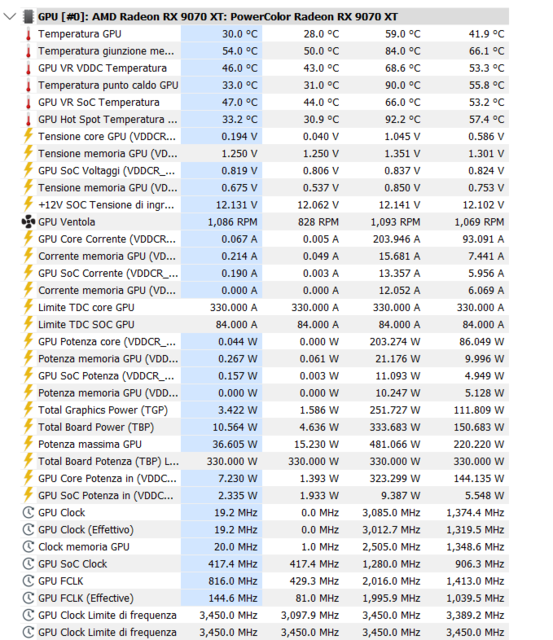553x640 pixels.
Task: Click clock icon beside GPU SoC Clock
Action: pyautogui.click(x=28, y=564)
